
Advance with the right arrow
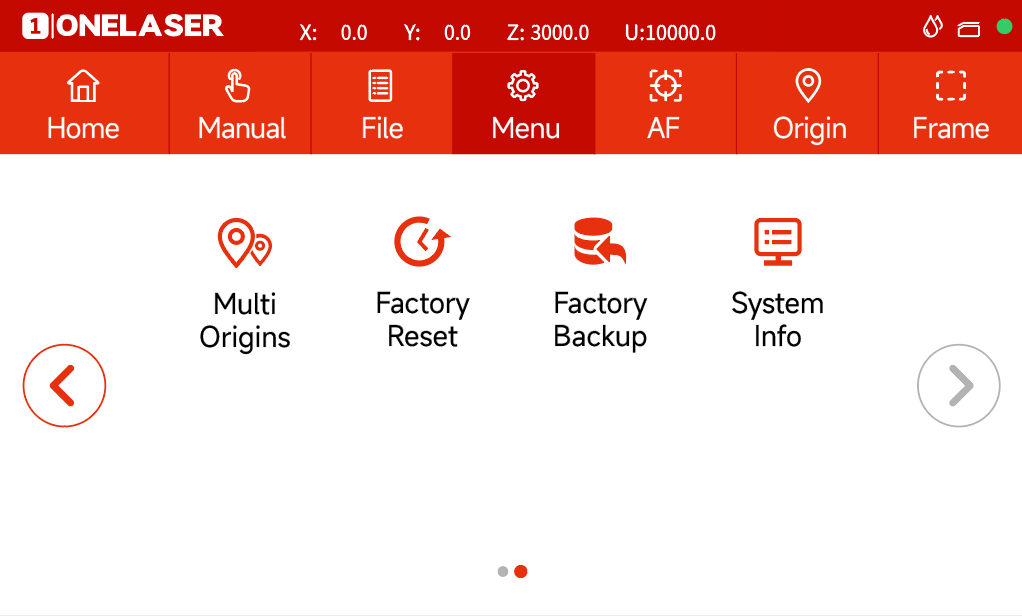point(958,385)
